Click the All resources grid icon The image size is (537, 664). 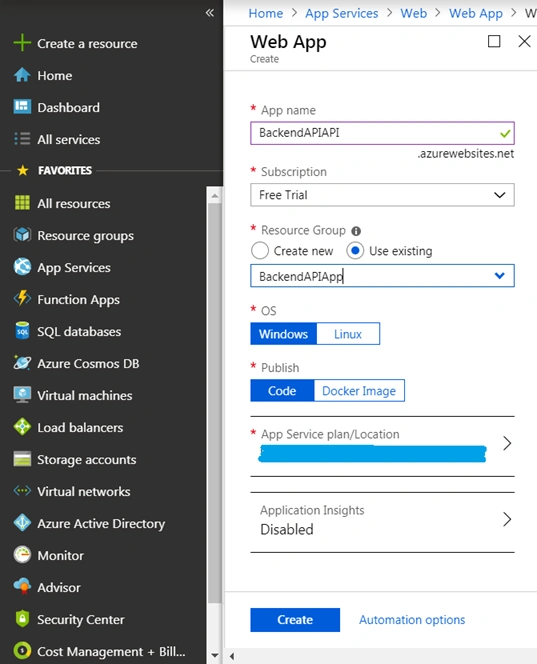pyautogui.click(x=22, y=203)
